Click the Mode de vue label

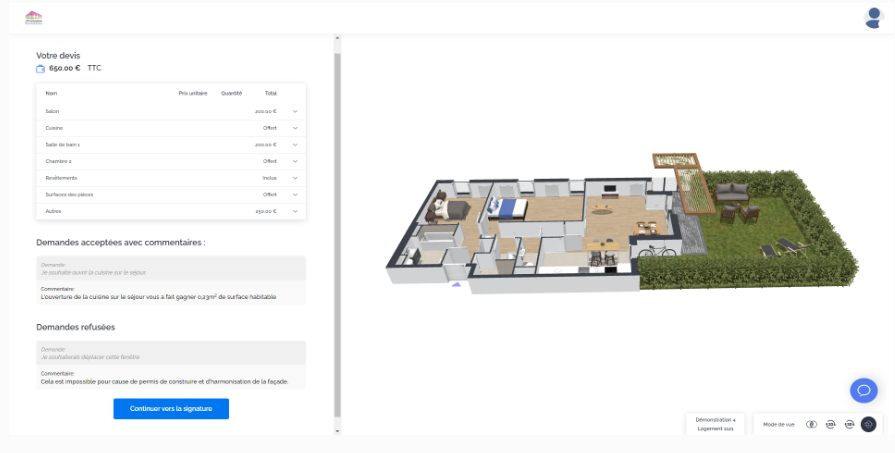(x=779, y=424)
